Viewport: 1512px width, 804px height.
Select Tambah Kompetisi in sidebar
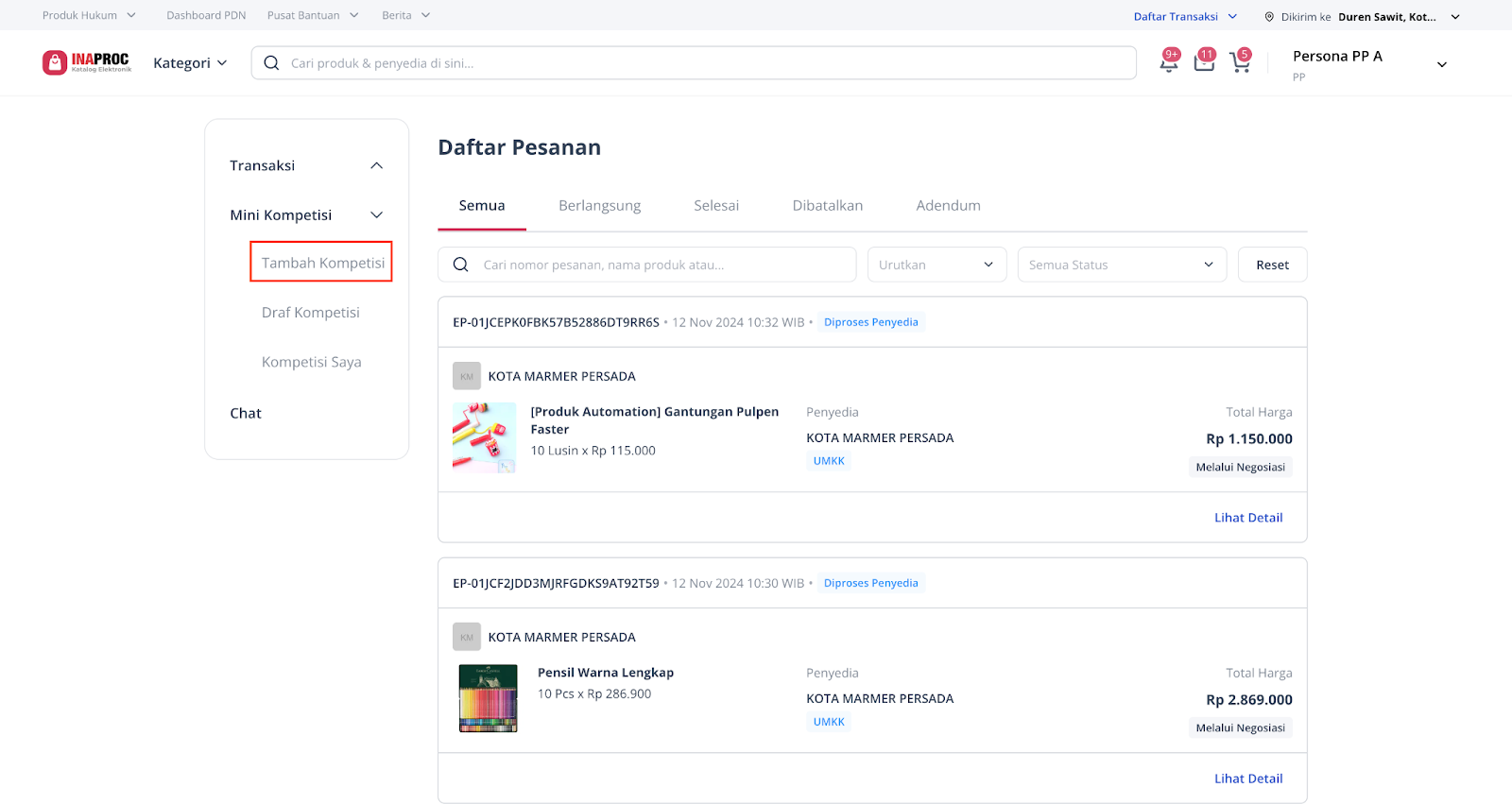click(321, 262)
